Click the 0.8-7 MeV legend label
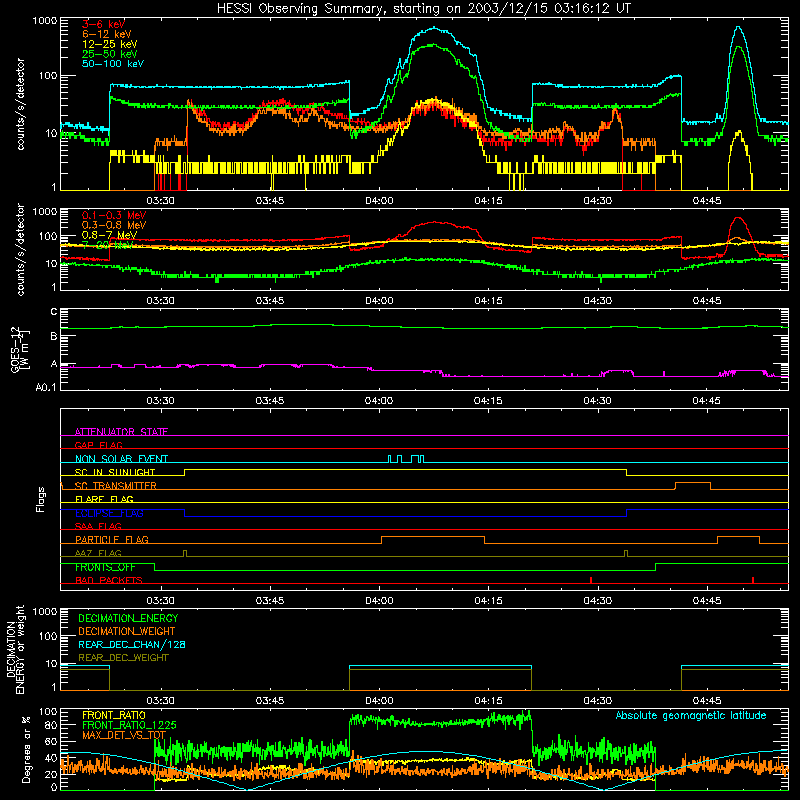Image resolution: width=800 pixels, height=800 pixels. click(109, 235)
